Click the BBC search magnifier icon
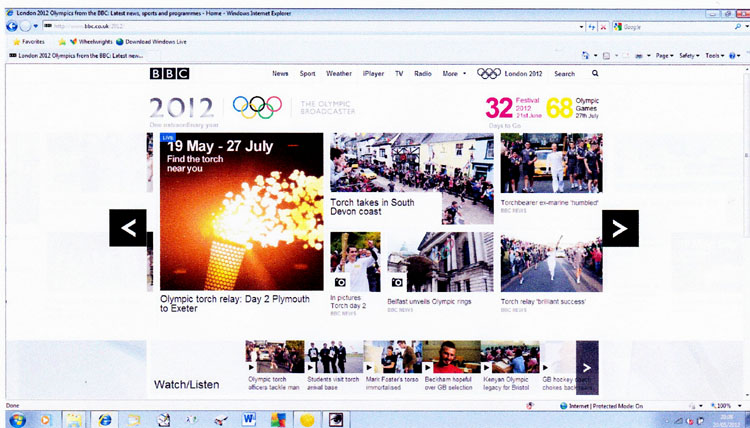The height and width of the screenshot is (428, 750). pyautogui.click(x=595, y=73)
